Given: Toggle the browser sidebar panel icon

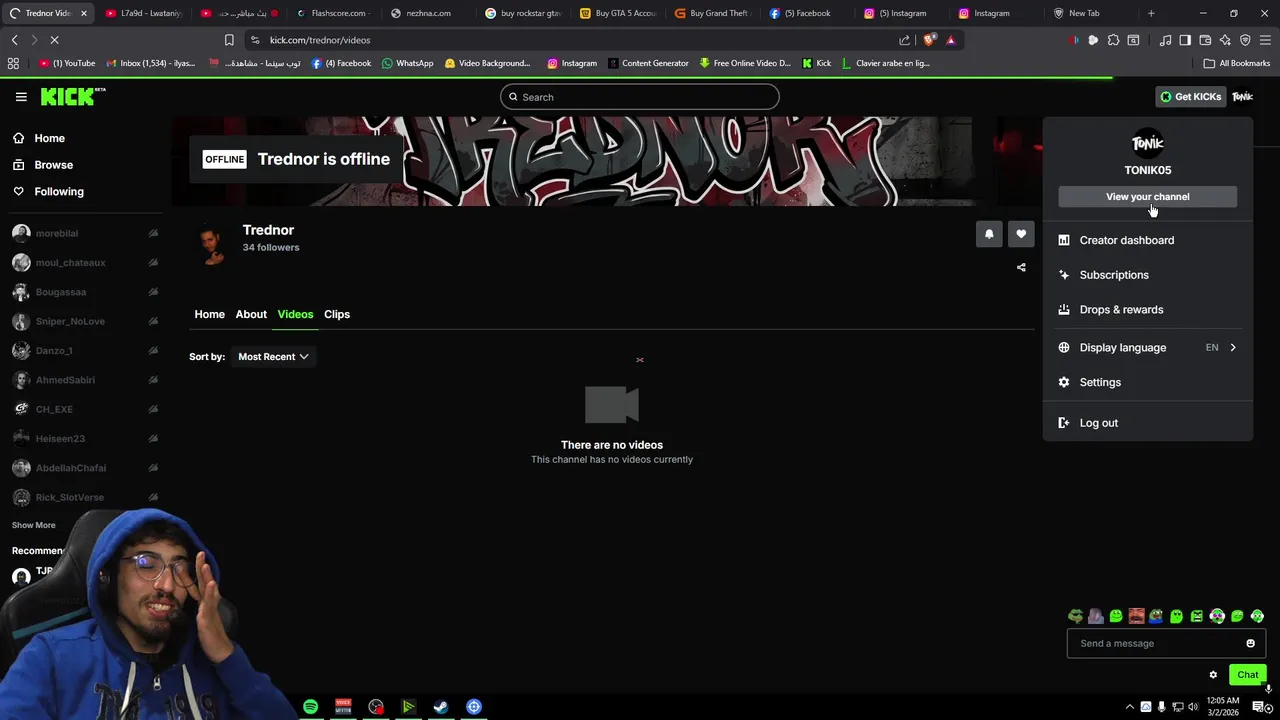Looking at the screenshot, I should click(1185, 40).
